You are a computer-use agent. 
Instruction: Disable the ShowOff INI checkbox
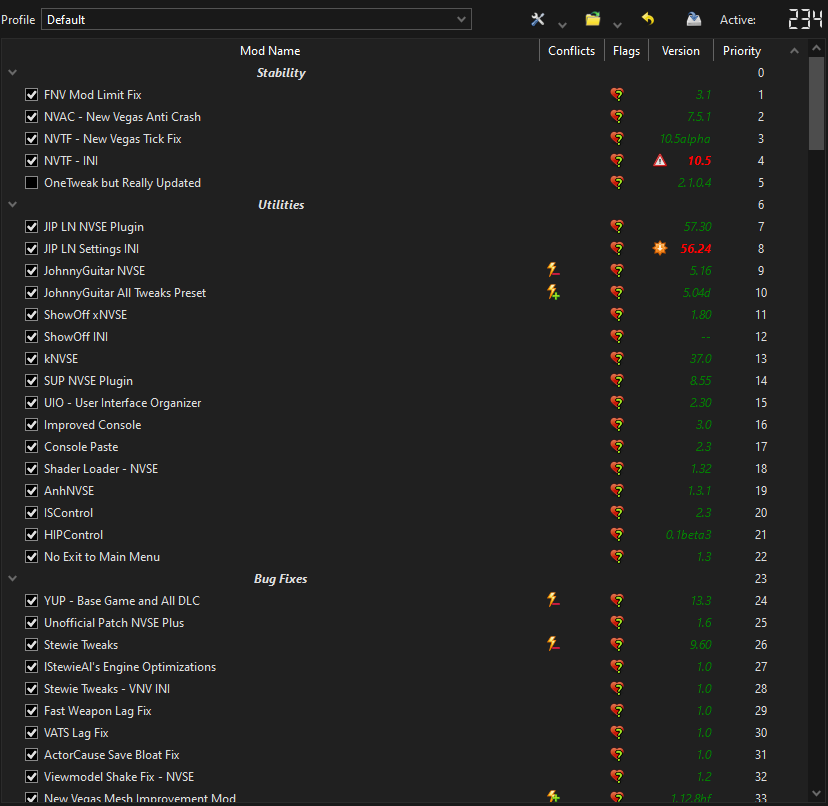click(32, 336)
